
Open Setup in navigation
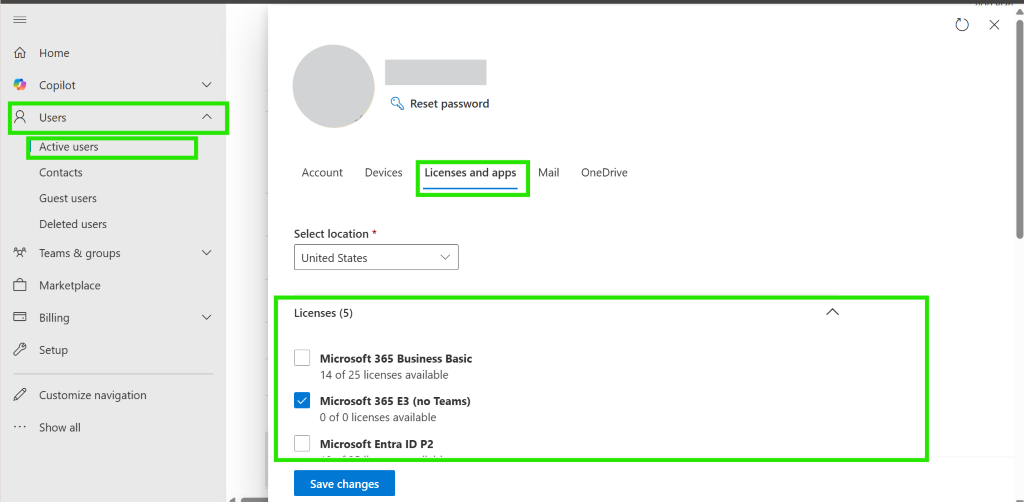[54, 350]
